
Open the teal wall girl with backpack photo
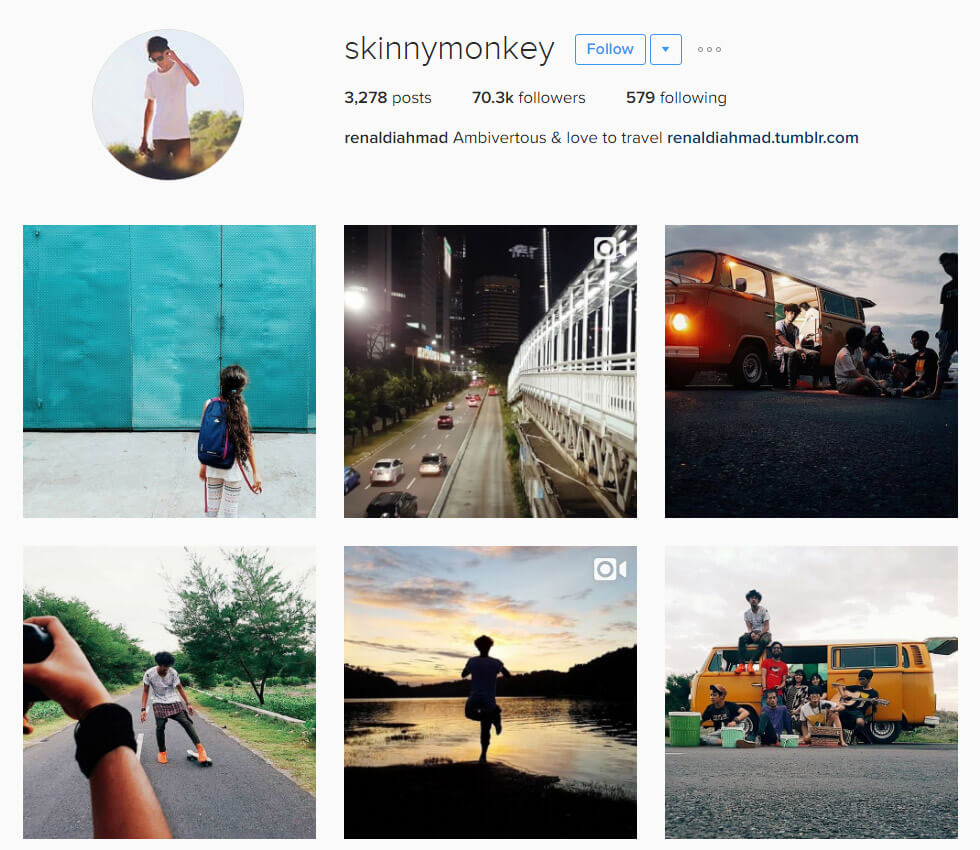169,371
